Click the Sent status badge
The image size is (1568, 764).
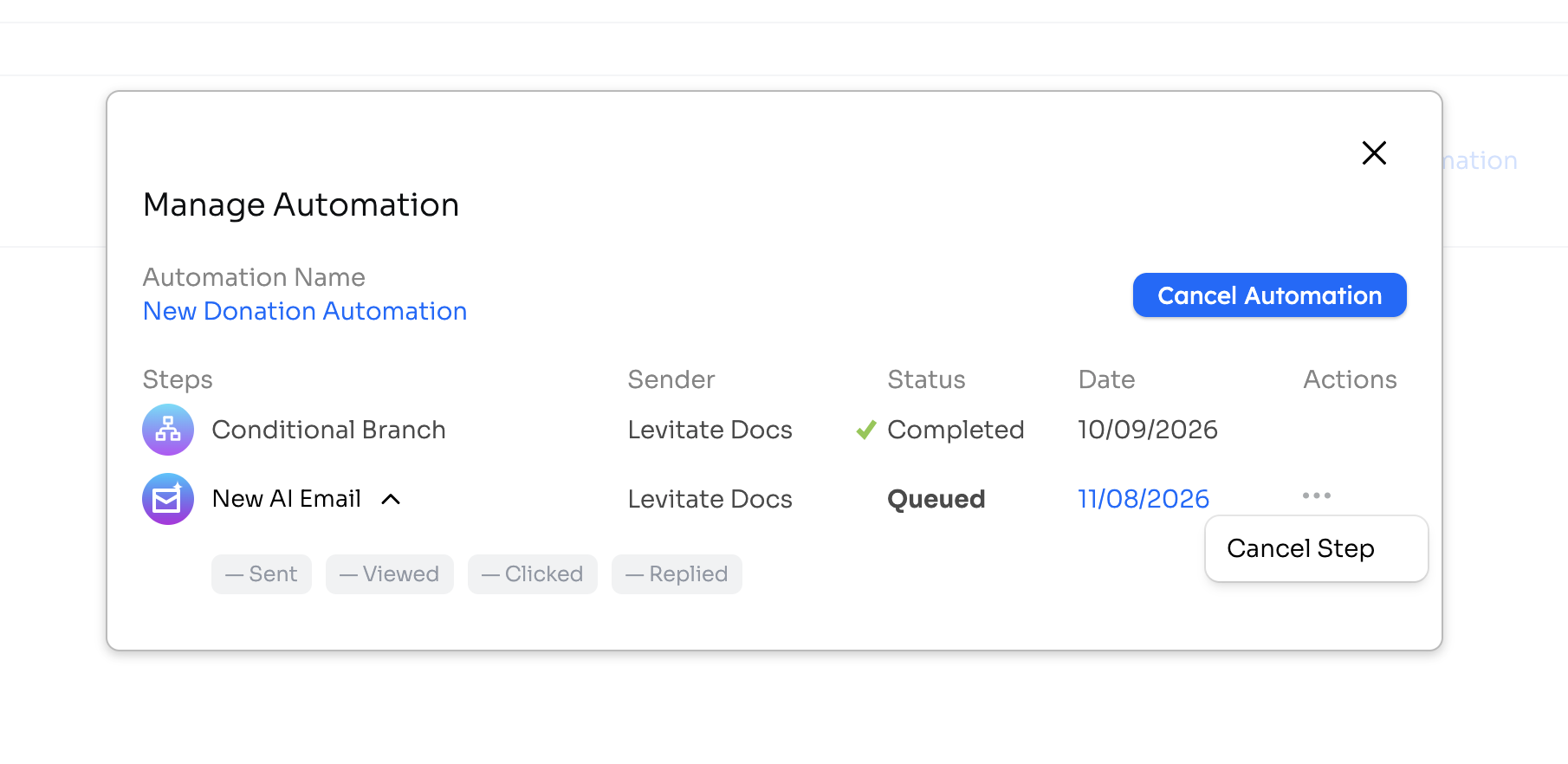262,574
